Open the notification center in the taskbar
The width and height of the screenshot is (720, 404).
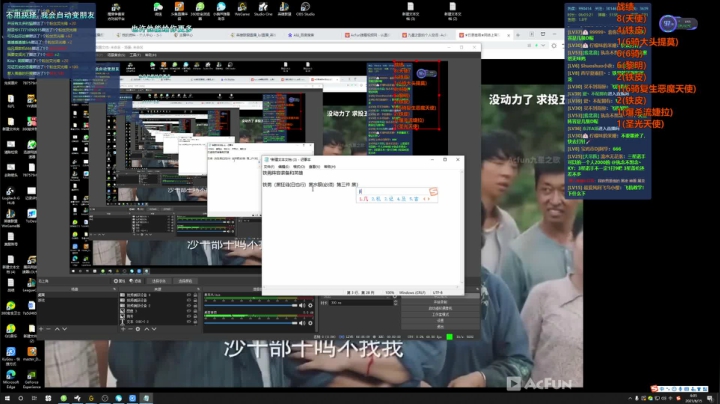click(710, 398)
